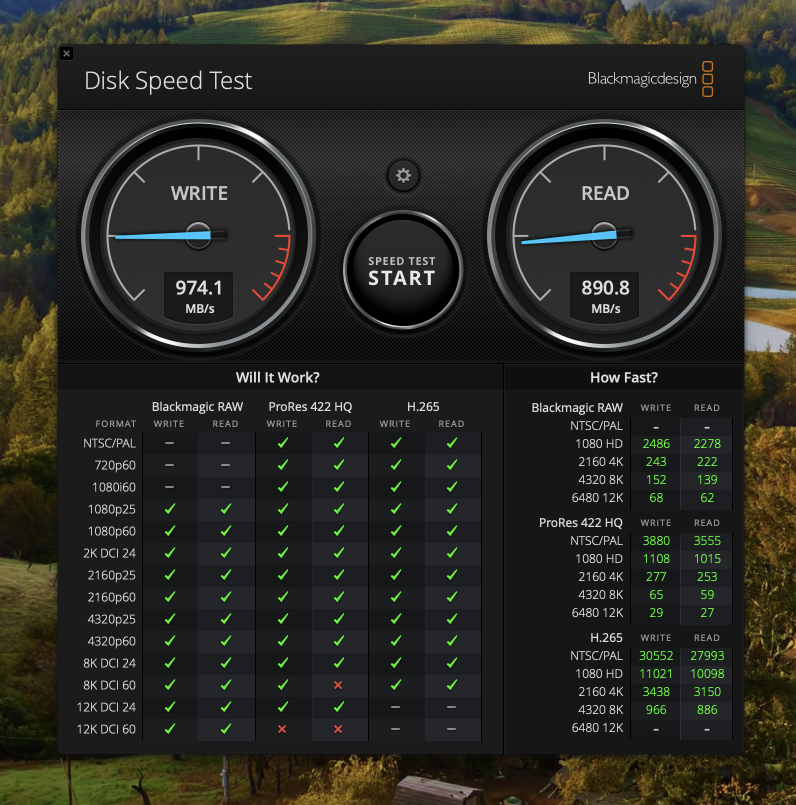The image size is (796, 805).
Task: Click the H.265 column heading in Will It Work
Action: click(423, 407)
